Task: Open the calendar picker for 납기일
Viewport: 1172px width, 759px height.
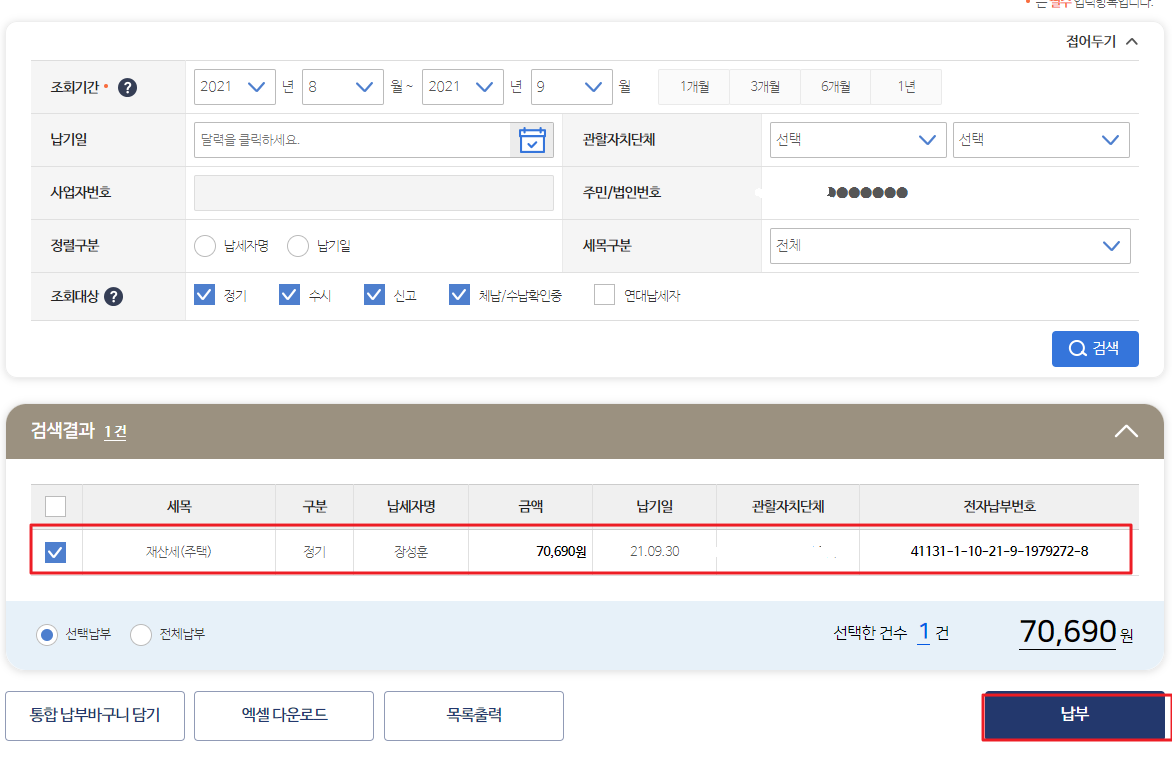Action: tap(531, 140)
